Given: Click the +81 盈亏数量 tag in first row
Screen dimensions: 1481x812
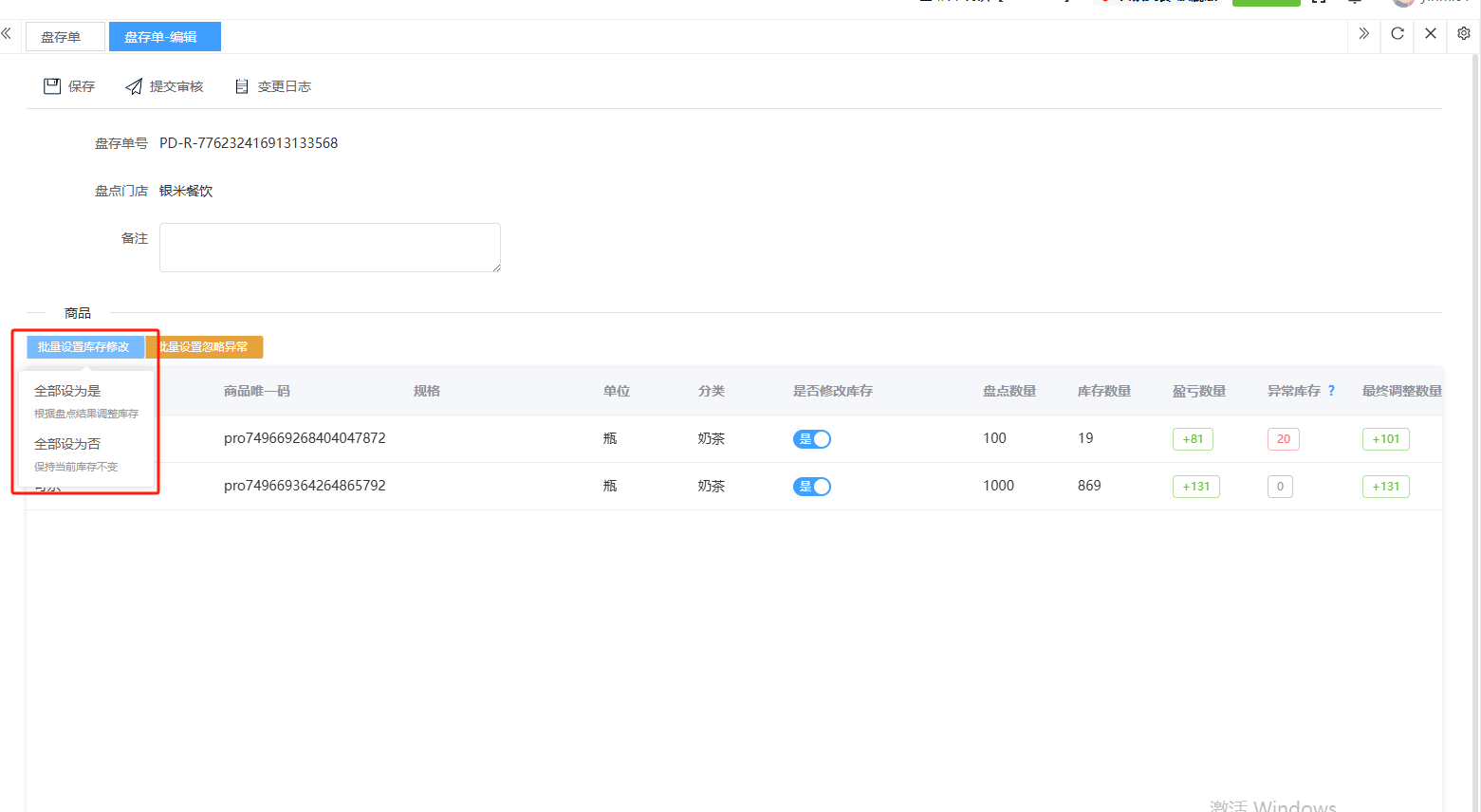Looking at the screenshot, I should point(1193,439).
